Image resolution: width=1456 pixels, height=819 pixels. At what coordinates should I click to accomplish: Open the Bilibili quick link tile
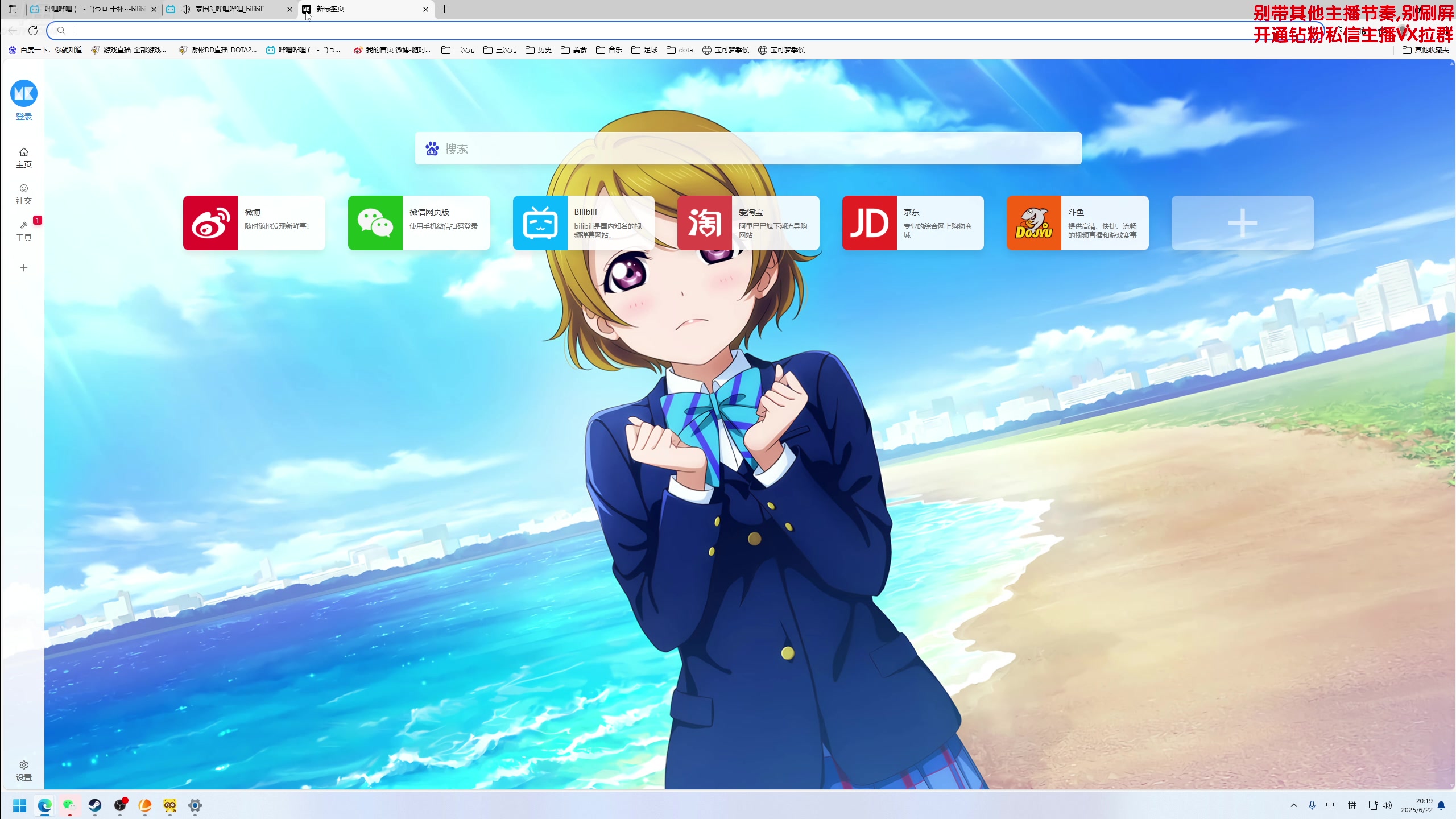[584, 223]
